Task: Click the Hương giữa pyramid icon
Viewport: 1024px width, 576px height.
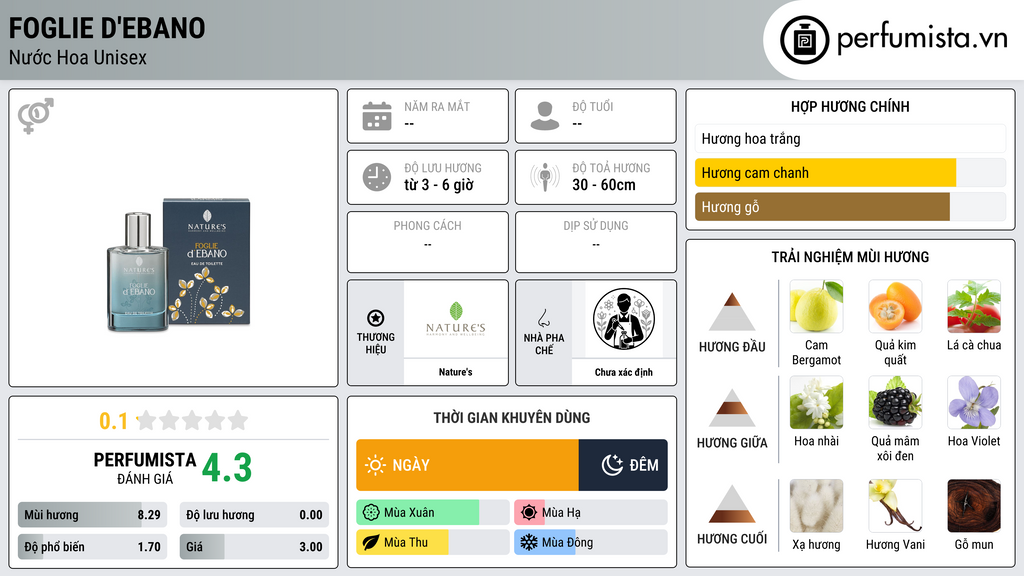Action: [732, 408]
